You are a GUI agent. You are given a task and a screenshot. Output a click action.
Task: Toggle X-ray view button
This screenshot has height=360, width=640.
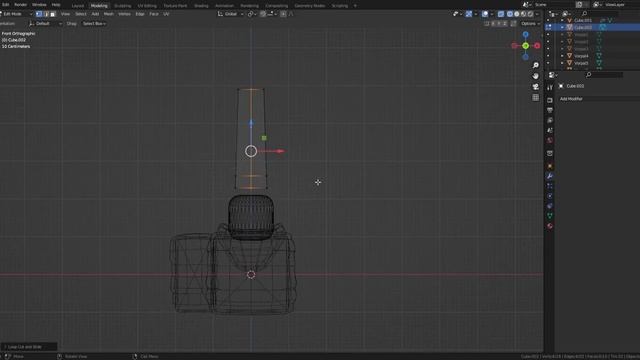[501, 14]
